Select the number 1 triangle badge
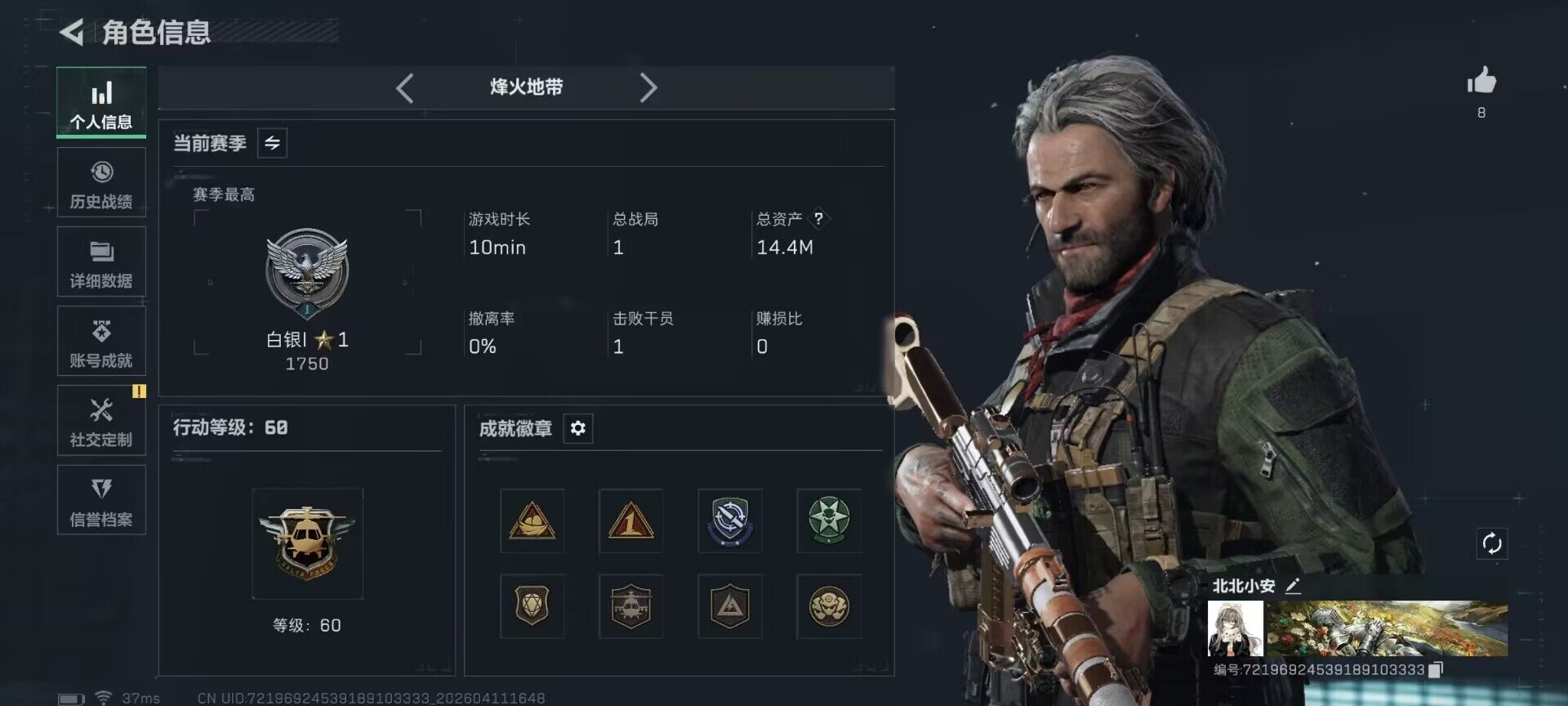The height and width of the screenshot is (706, 1568). tap(630, 521)
